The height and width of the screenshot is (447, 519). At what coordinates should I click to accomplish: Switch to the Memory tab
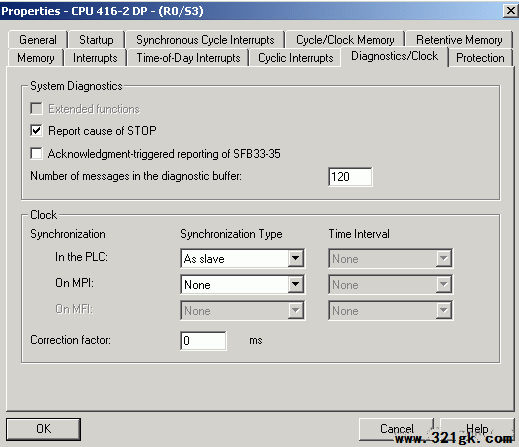(36, 58)
